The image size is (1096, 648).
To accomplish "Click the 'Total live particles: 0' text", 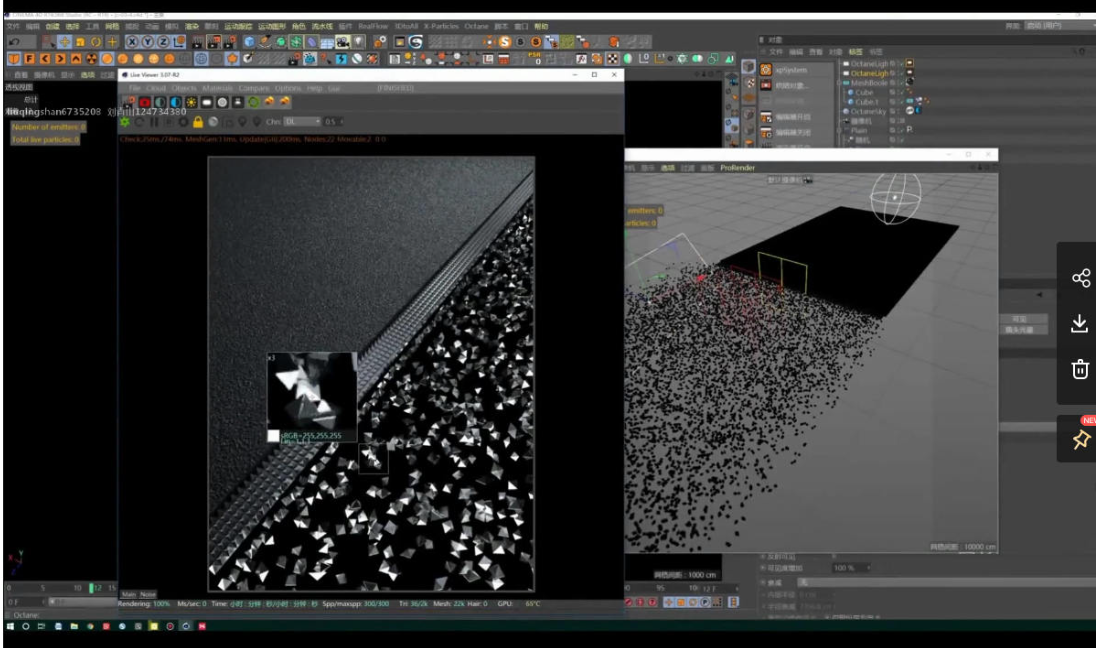I will (45, 140).
